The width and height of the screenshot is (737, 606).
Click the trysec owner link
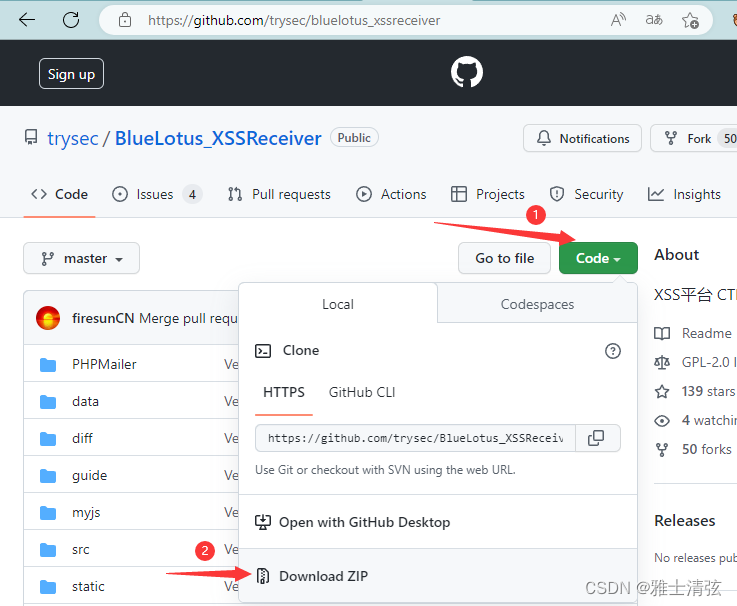[73, 138]
